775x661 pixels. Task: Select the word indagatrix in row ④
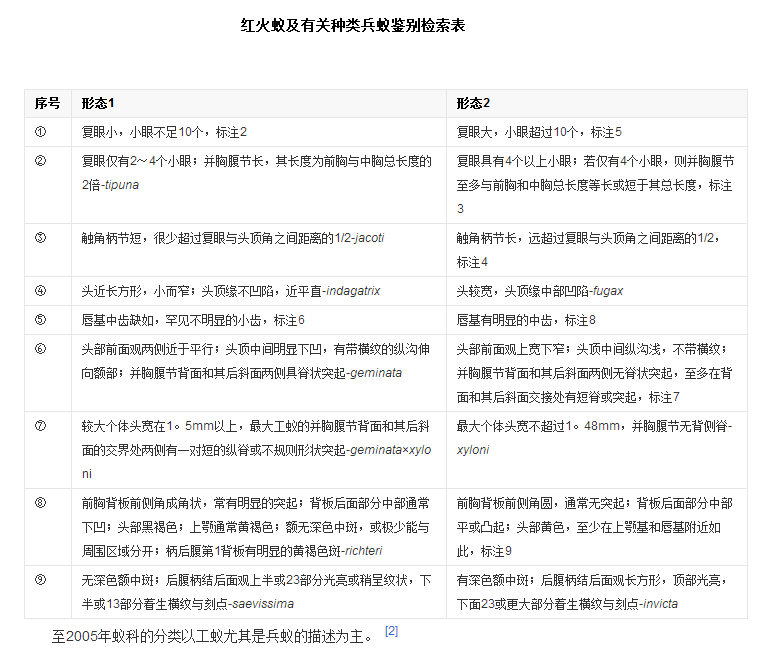(x=351, y=291)
